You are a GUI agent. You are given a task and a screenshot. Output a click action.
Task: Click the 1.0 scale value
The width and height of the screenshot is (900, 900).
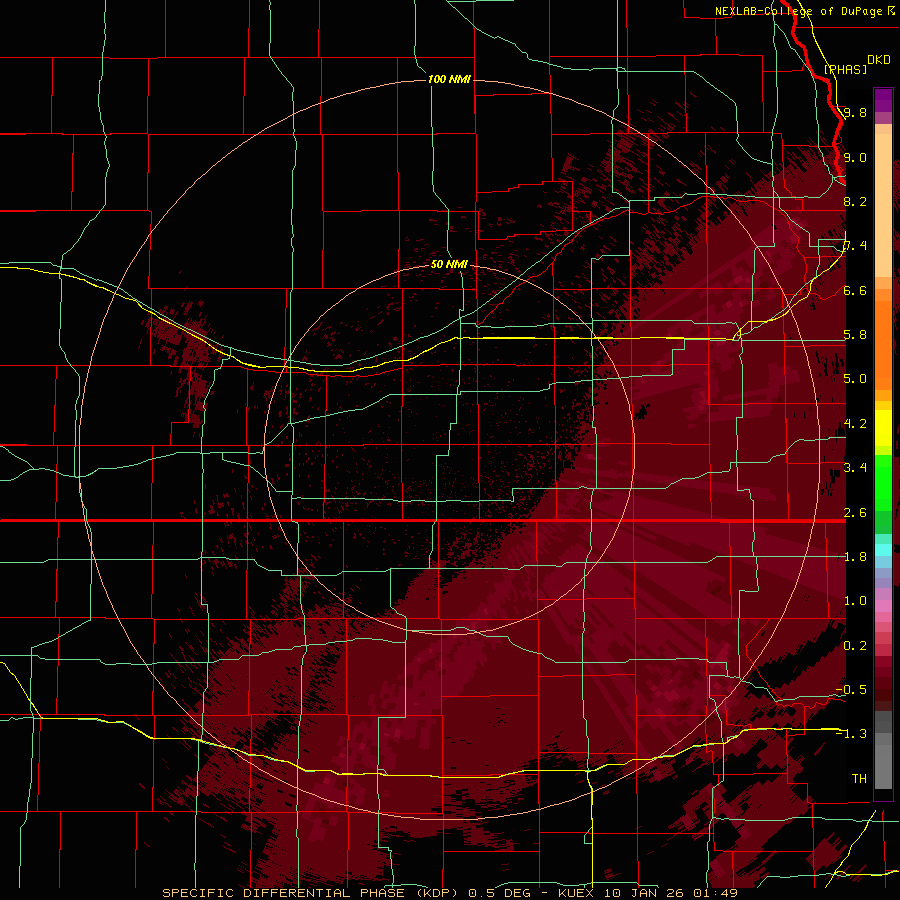pyautogui.click(x=855, y=601)
